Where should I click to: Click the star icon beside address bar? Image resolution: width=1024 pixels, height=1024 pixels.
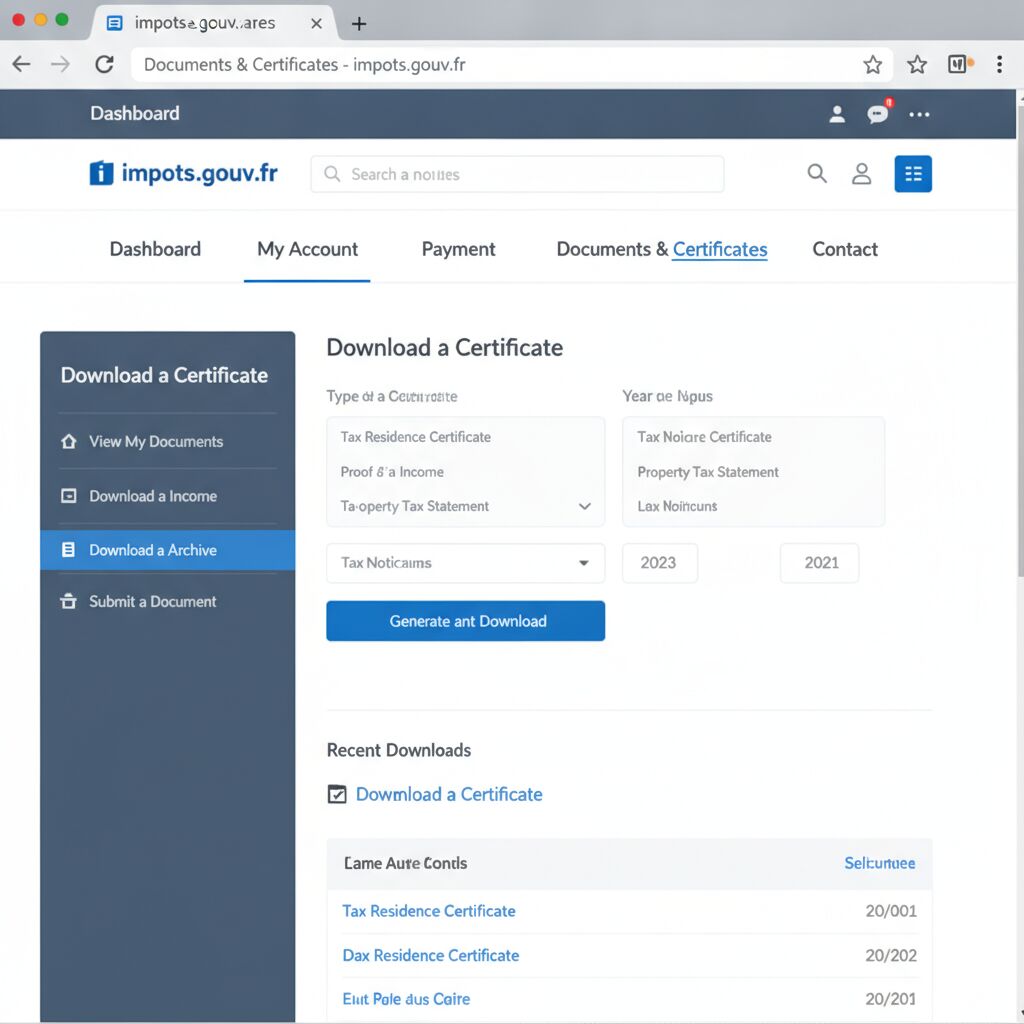917,65
